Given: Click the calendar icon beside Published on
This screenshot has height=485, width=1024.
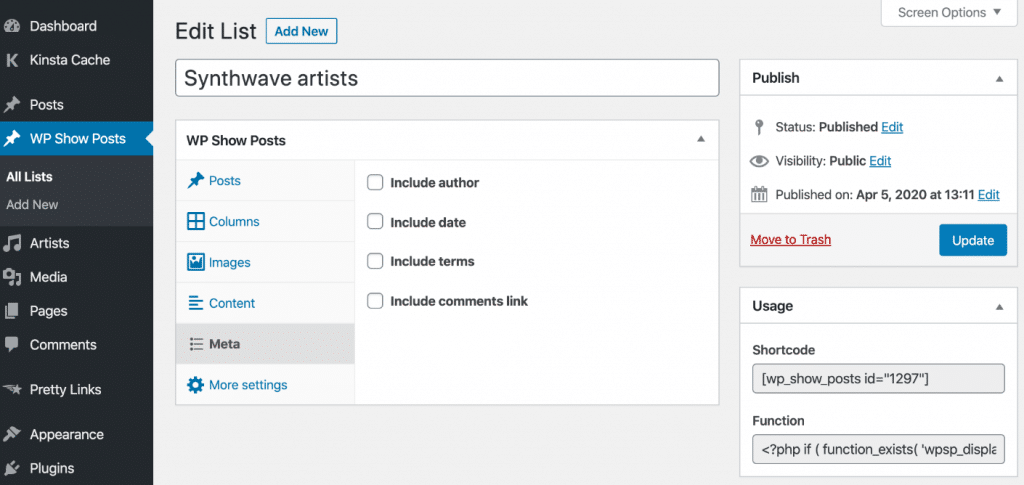Looking at the screenshot, I should 759,195.
